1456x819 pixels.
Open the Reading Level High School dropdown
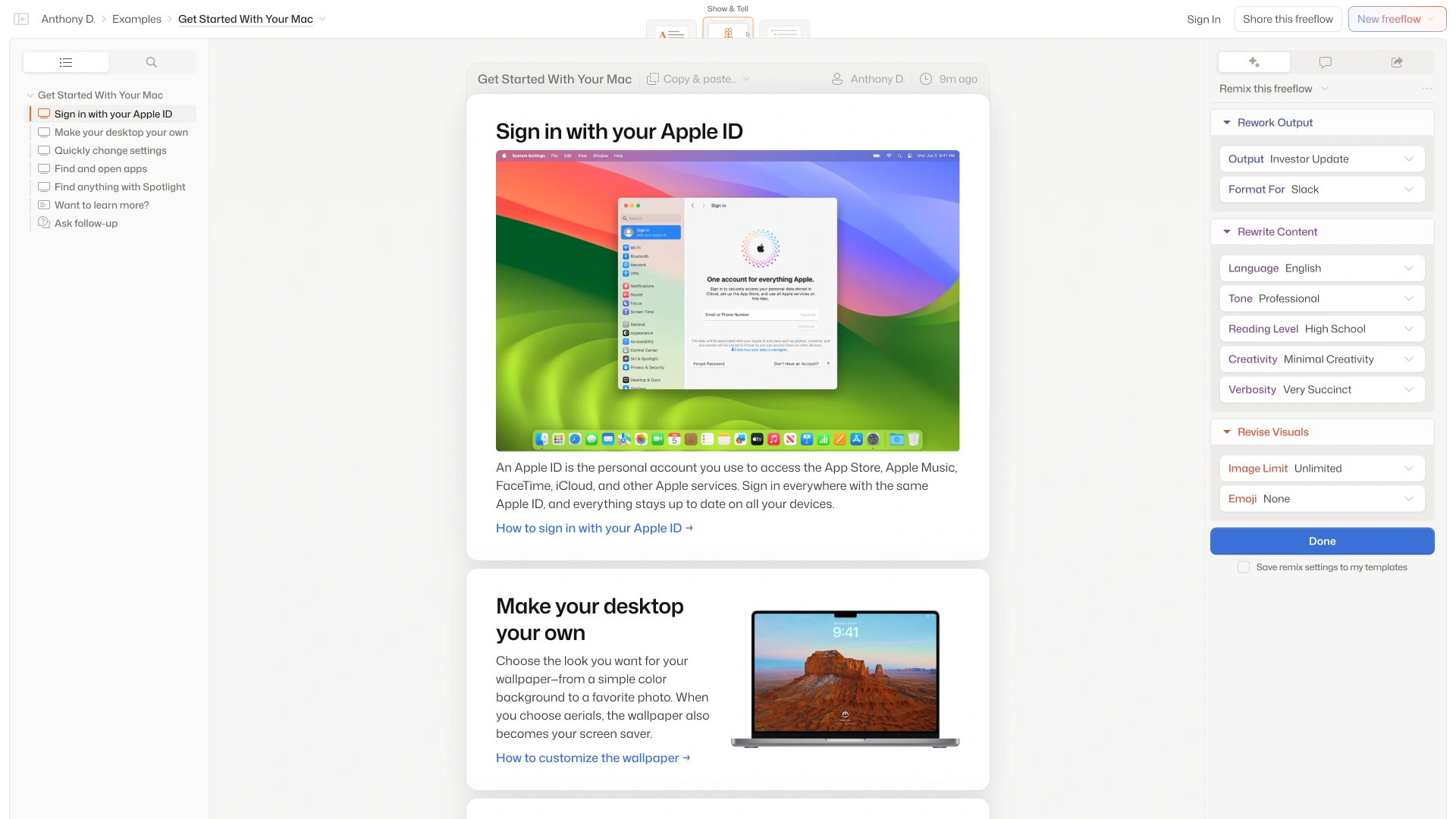pyautogui.click(x=1322, y=329)
